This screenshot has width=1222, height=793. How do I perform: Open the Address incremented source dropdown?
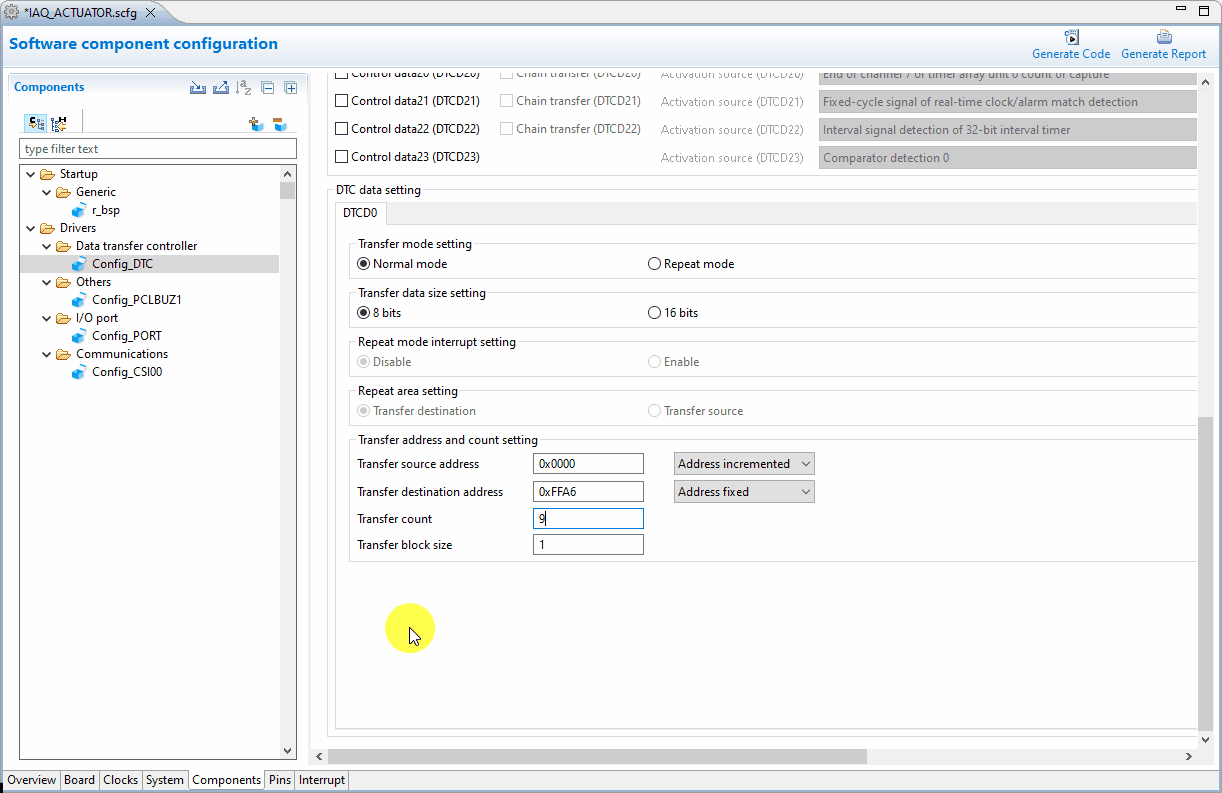744,464
